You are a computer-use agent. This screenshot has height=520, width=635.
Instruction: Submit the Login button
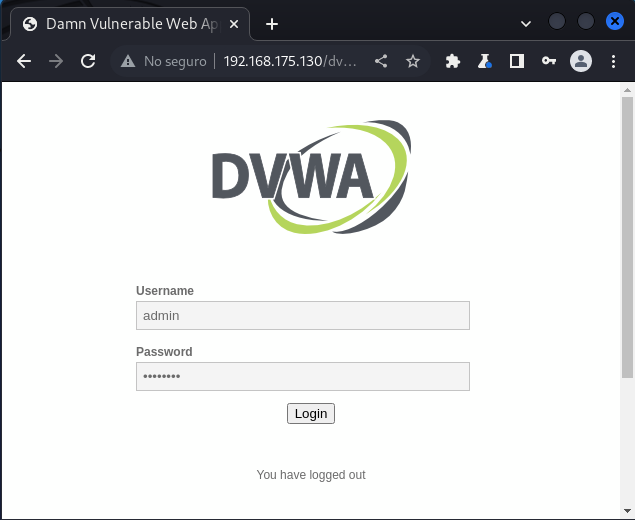coord(311,413)
